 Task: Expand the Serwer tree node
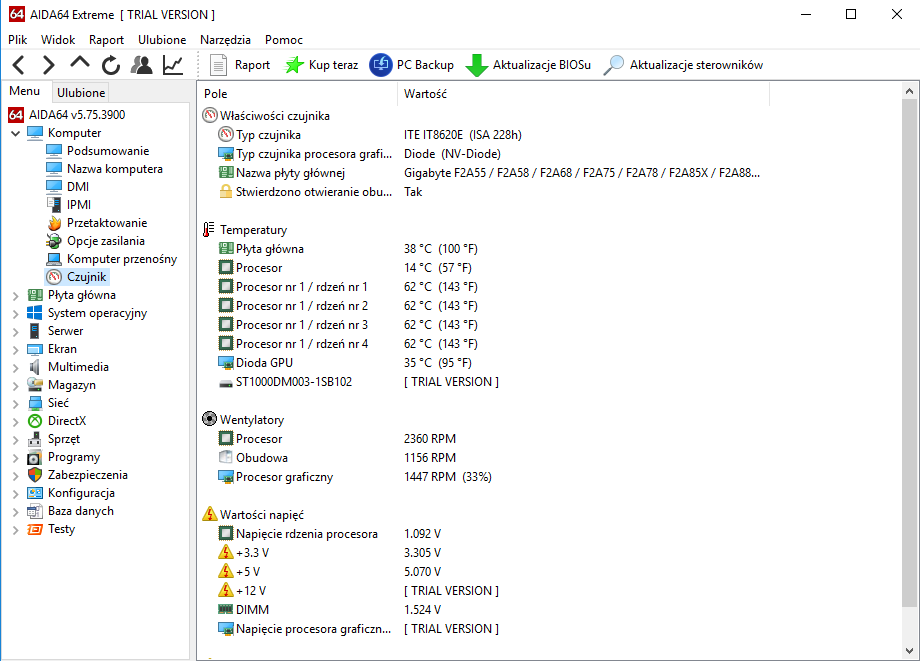(16, 332)
